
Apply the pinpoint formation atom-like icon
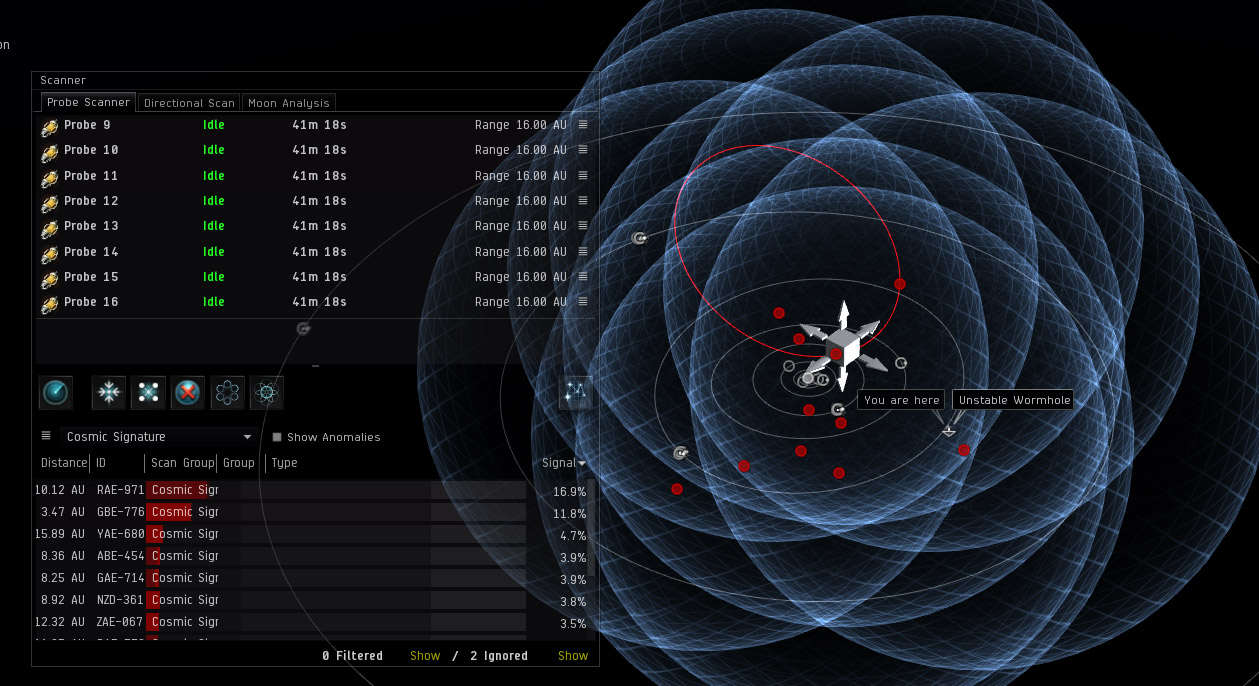266,393
